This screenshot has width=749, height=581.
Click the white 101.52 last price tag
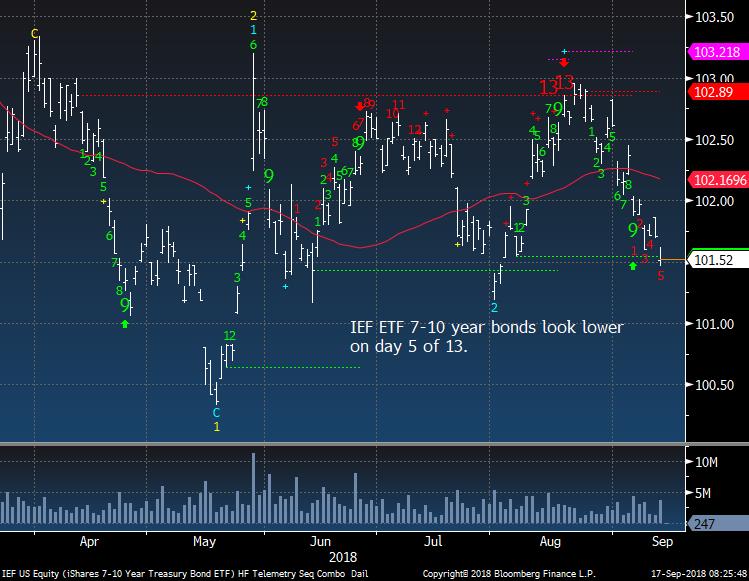(717, 260)
